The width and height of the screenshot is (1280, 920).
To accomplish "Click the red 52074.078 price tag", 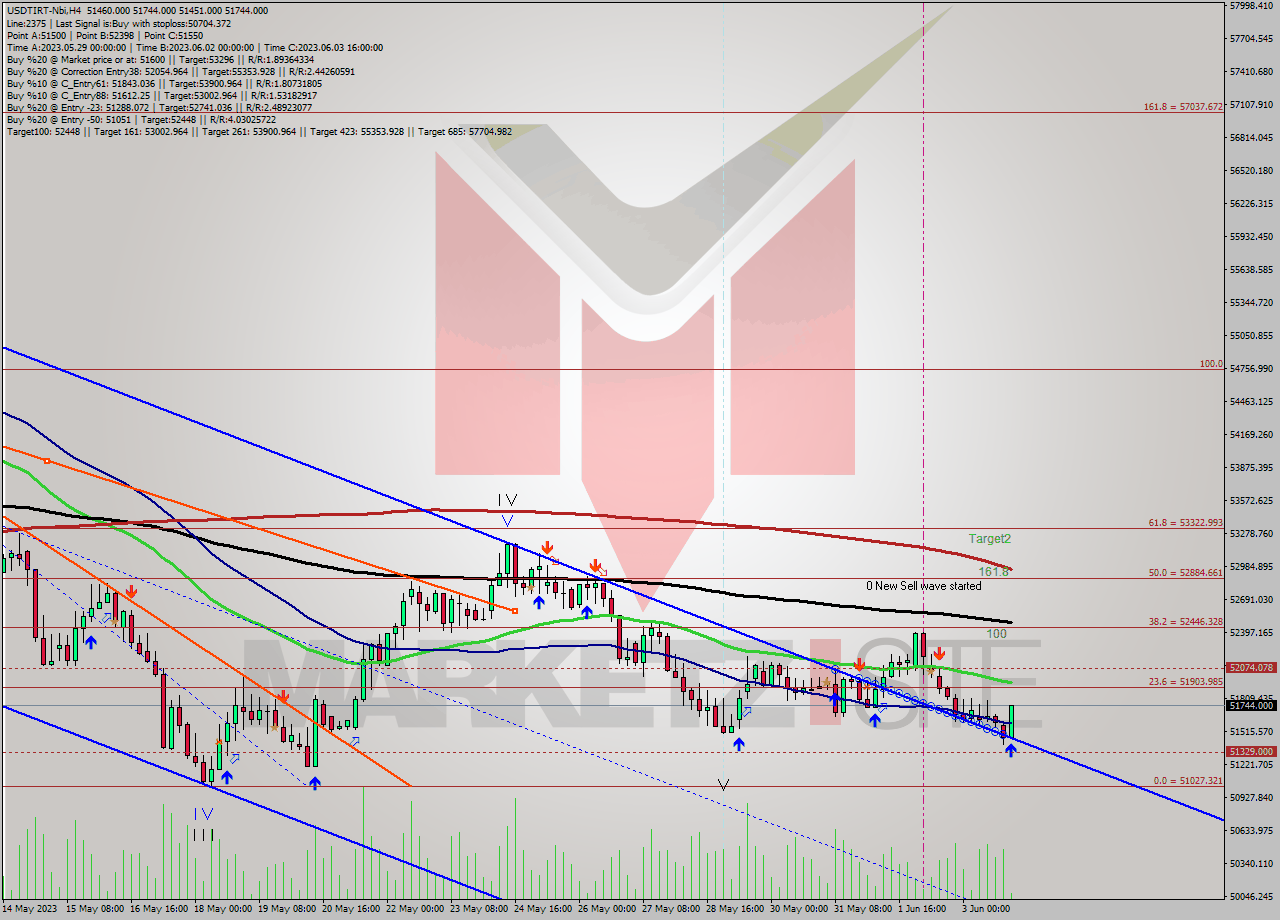I will pos(1251,667).
